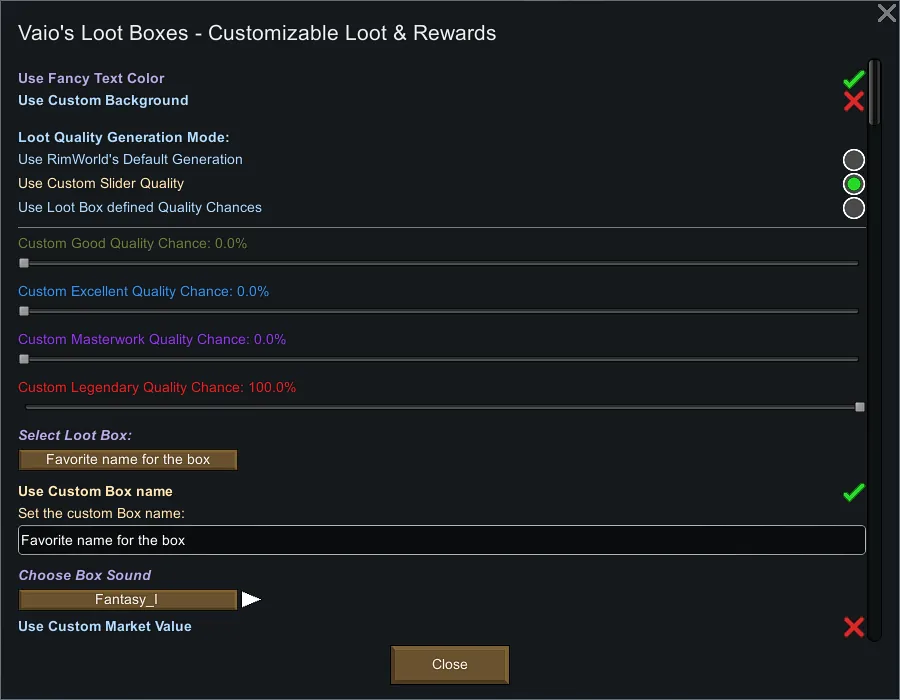Screen dimensions: 900x700
Task: Open the Fantasy_I box sound dropdown
Action: coord(128,600)
